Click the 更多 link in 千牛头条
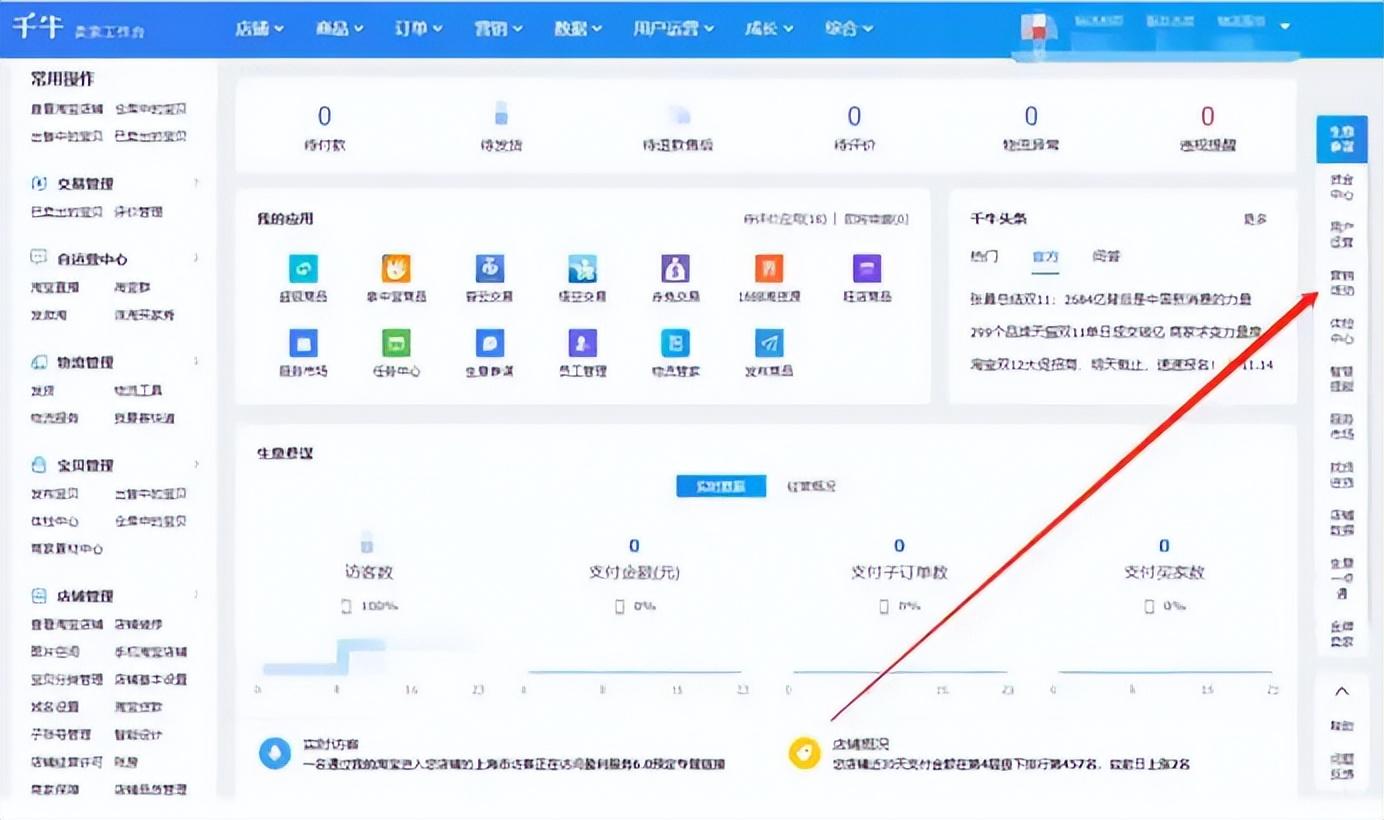Screen dimensions: 1384x820 [x=1255, y=218]
